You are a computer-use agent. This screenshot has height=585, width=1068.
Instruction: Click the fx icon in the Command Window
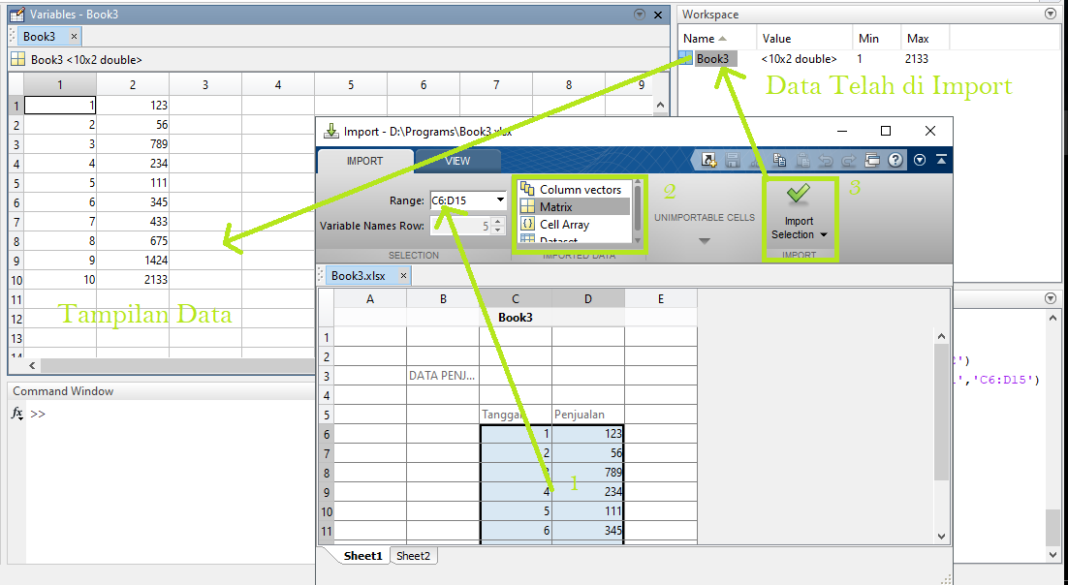tap(17, 413)
